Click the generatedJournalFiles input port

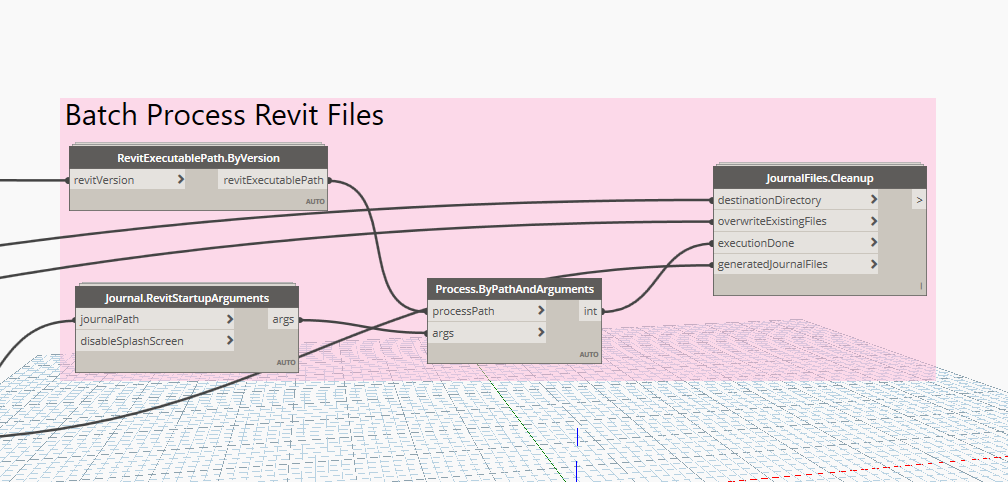(x=796, y=264)
